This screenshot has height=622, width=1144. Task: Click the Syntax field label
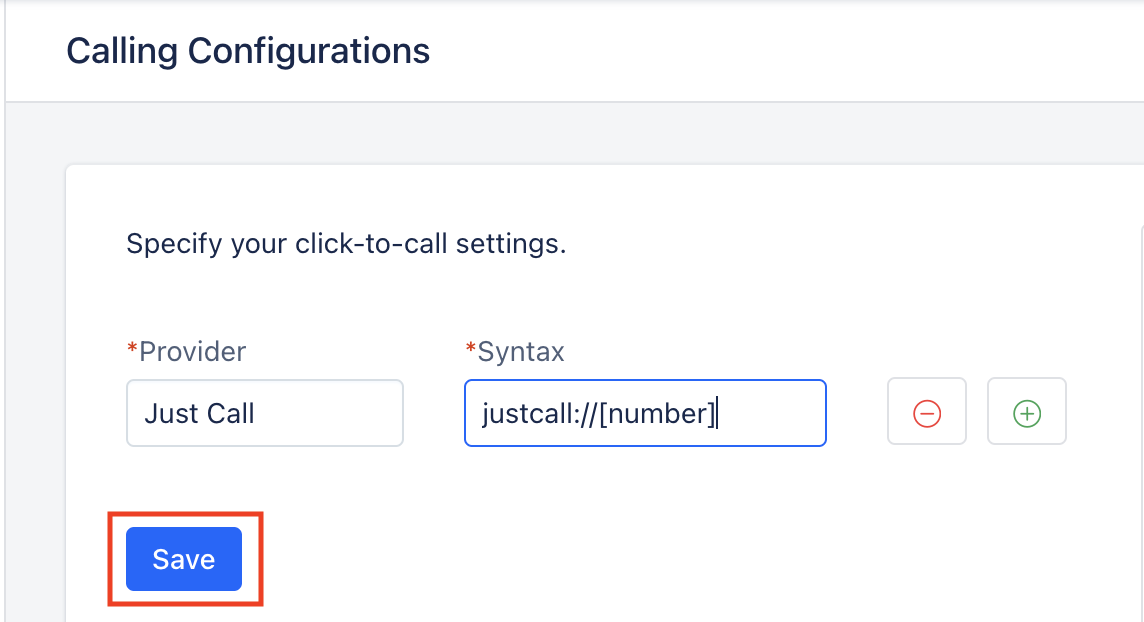coord(521,351)
